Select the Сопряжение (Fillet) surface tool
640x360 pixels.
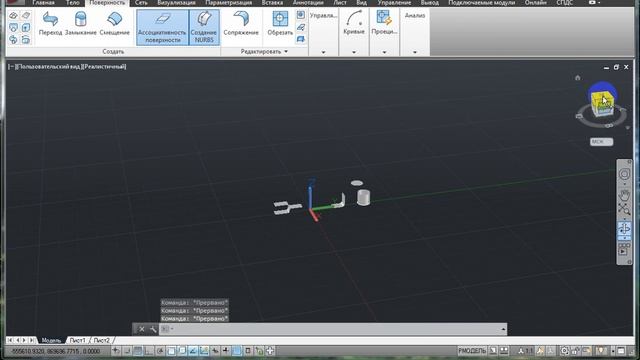[241, 23]
